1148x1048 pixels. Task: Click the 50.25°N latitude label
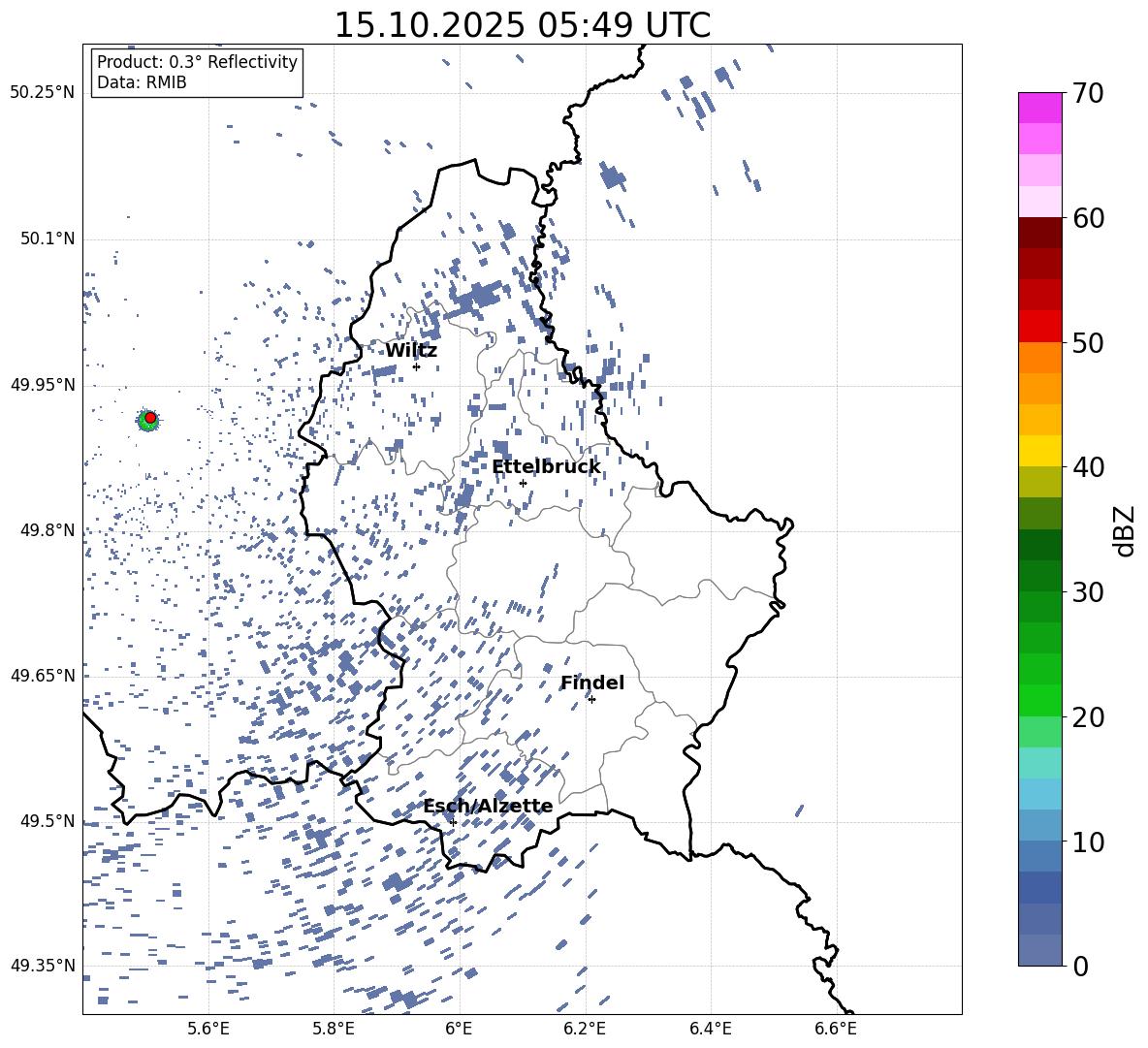(43, 93)
